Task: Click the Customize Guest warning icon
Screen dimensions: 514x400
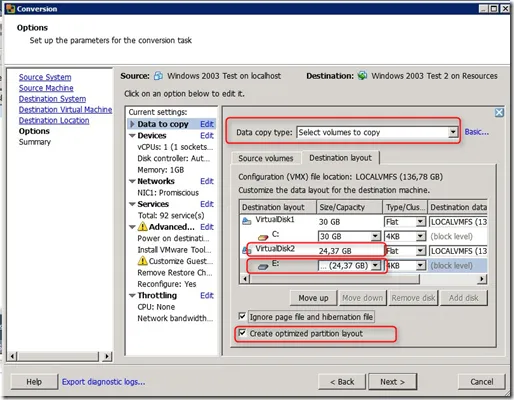Action: click(x=142, y=261)
